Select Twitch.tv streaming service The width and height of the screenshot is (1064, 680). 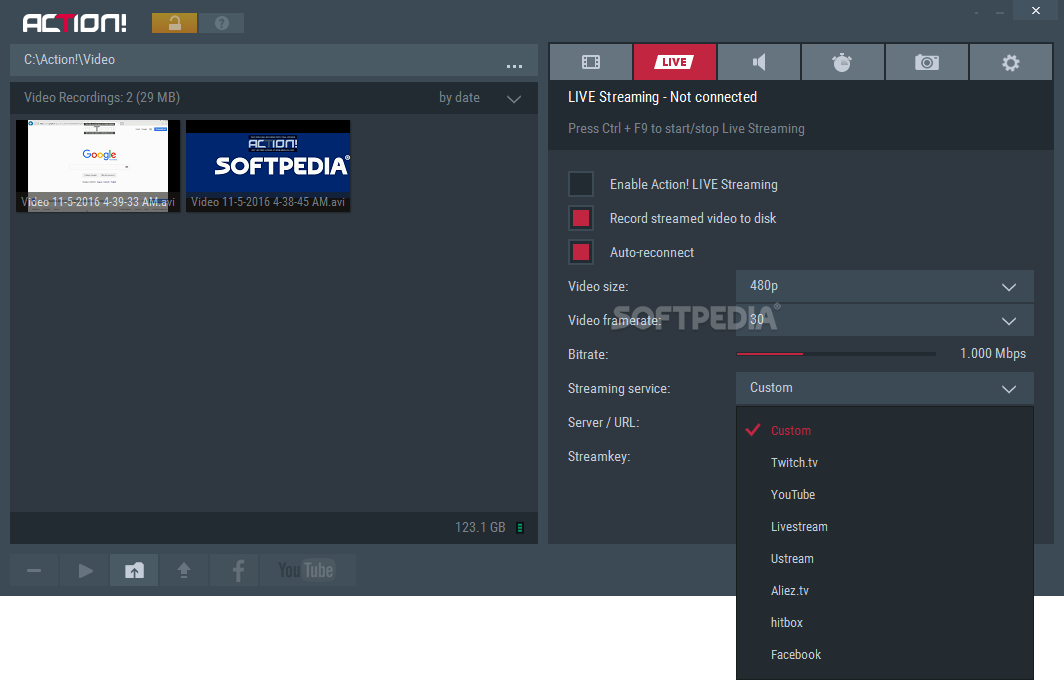coord(884,462)
